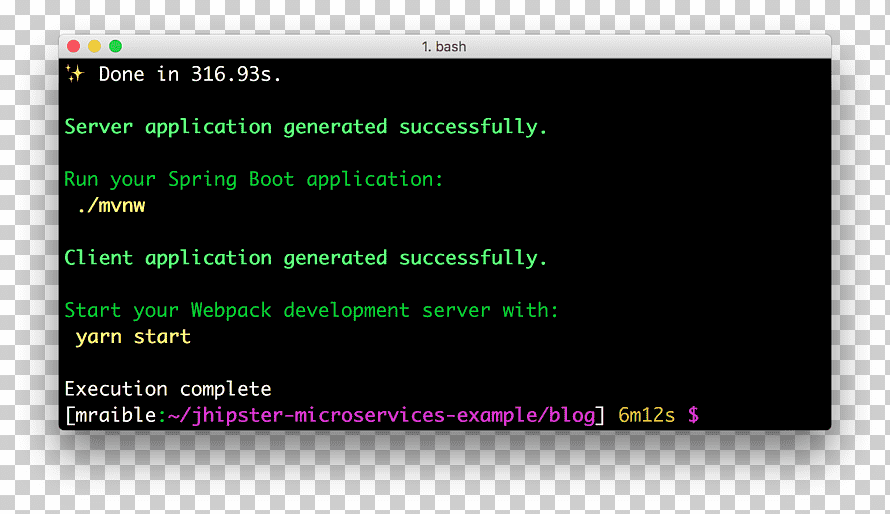Minimize the terminal with the yellow button

pyautogui.click(x=94, y=46)
